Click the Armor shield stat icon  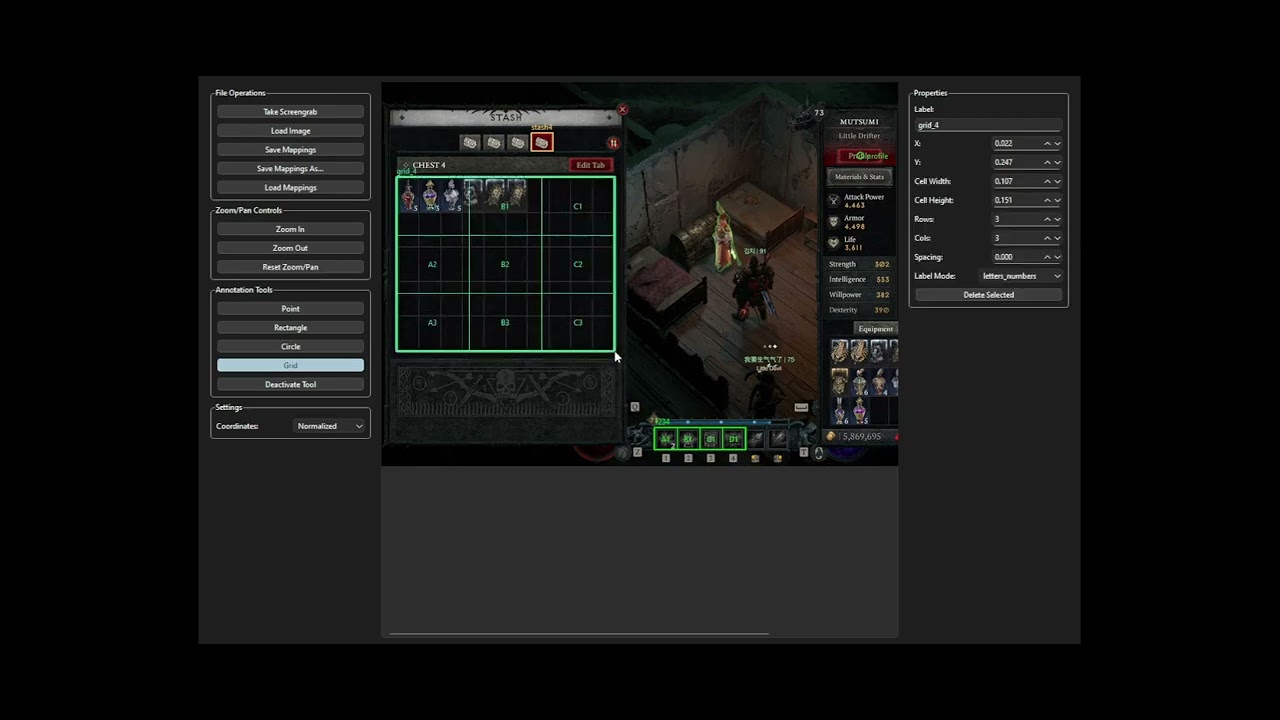tap(834, 222)
